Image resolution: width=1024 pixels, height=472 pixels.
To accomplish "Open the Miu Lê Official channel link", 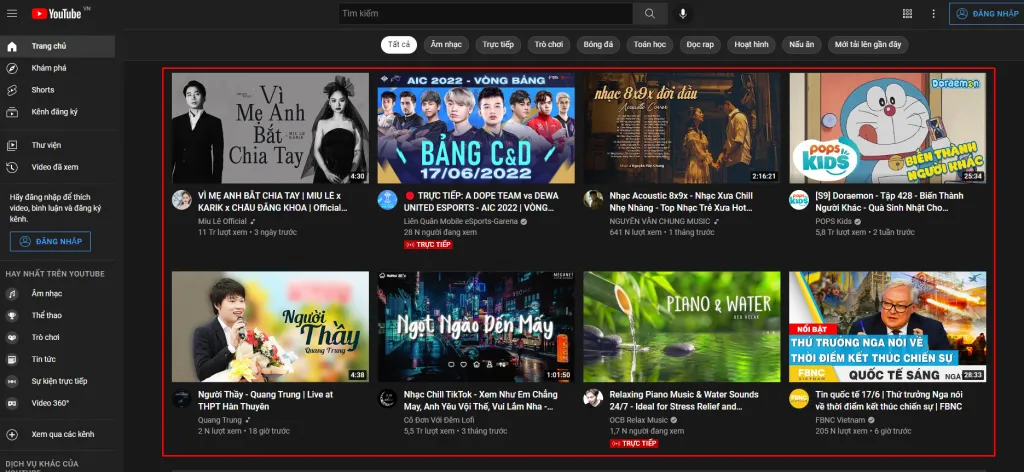I will [x=224, y=221].
